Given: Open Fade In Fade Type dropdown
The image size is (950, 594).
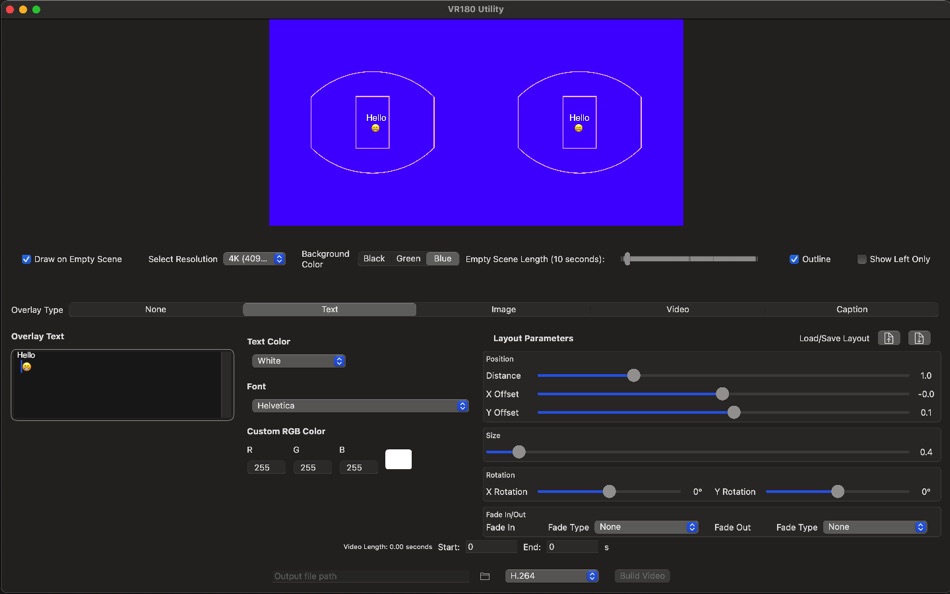Looking at the screenshot, I should [x=646, y=527].
